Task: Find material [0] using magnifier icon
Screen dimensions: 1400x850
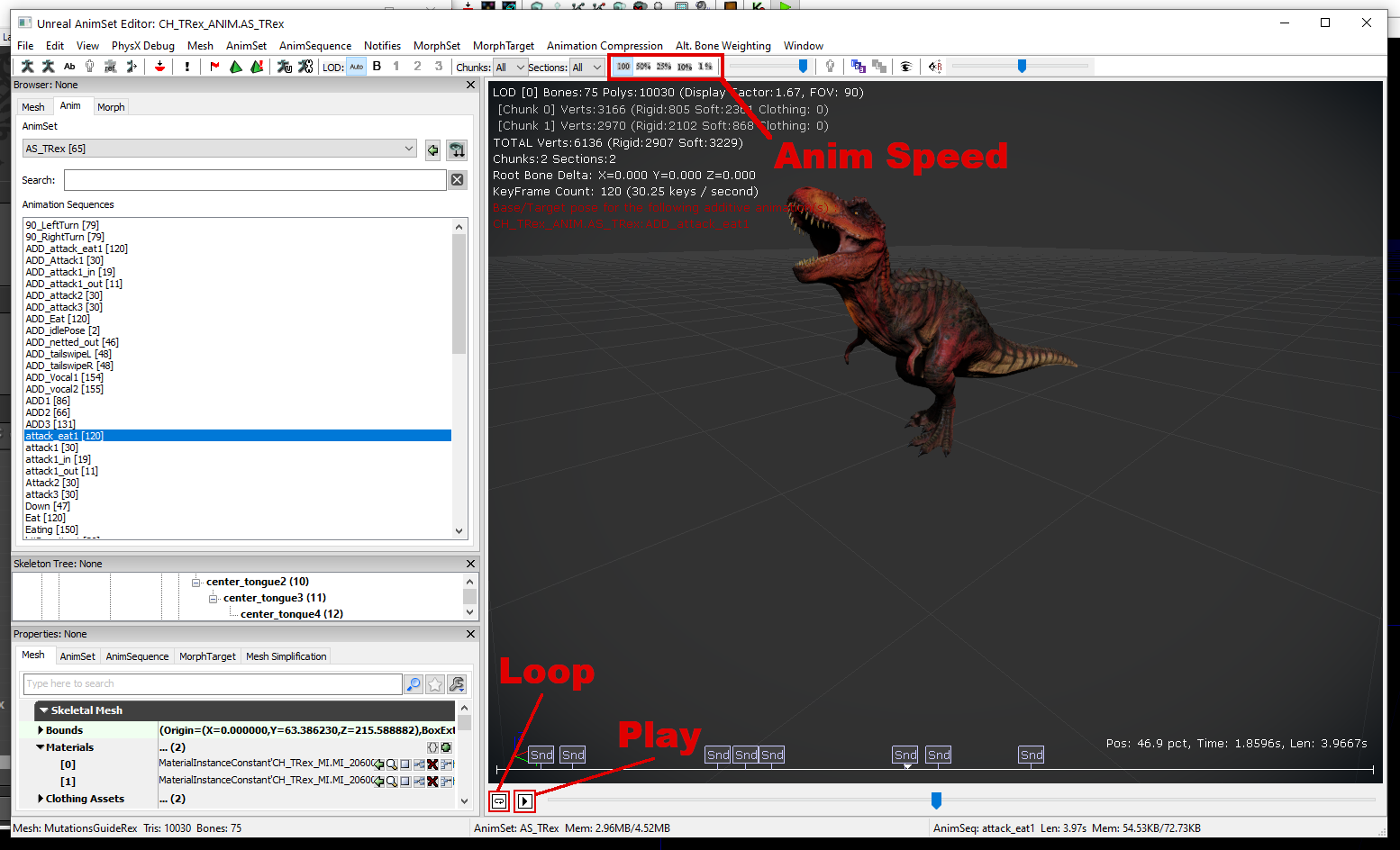Action: tap(392, 764)
